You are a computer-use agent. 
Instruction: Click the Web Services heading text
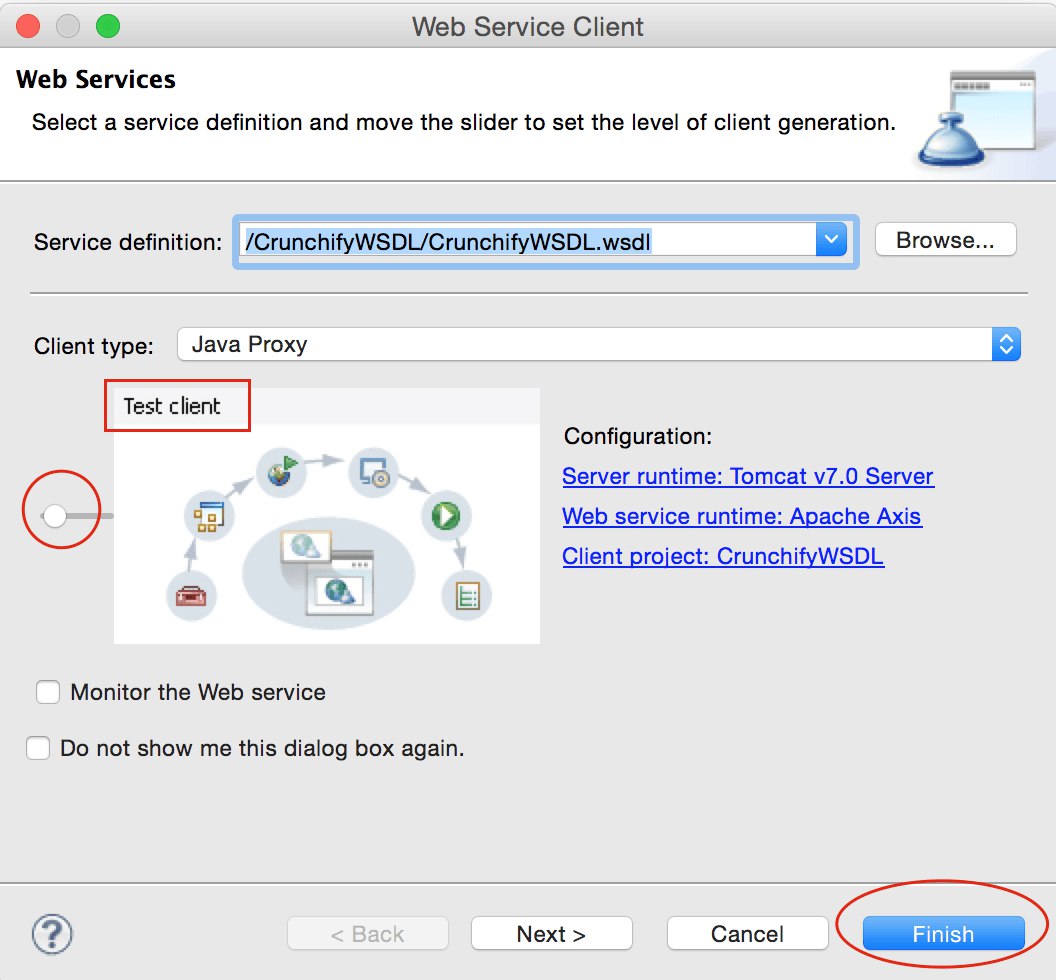click(96, 79)
